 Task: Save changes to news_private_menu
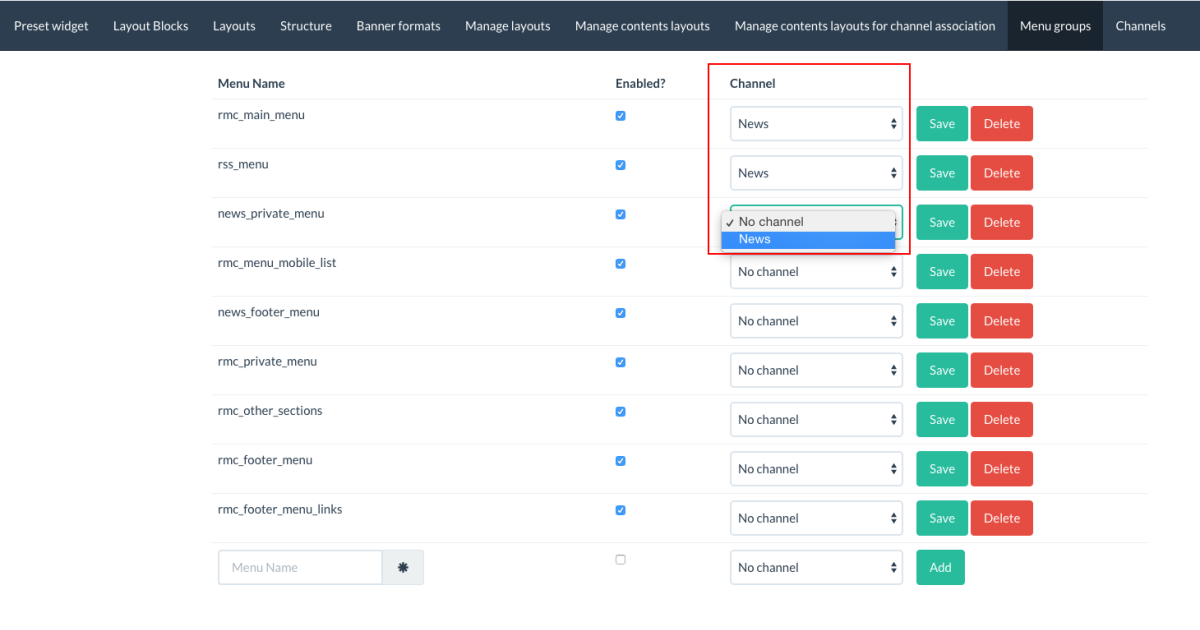click(941, 222)
